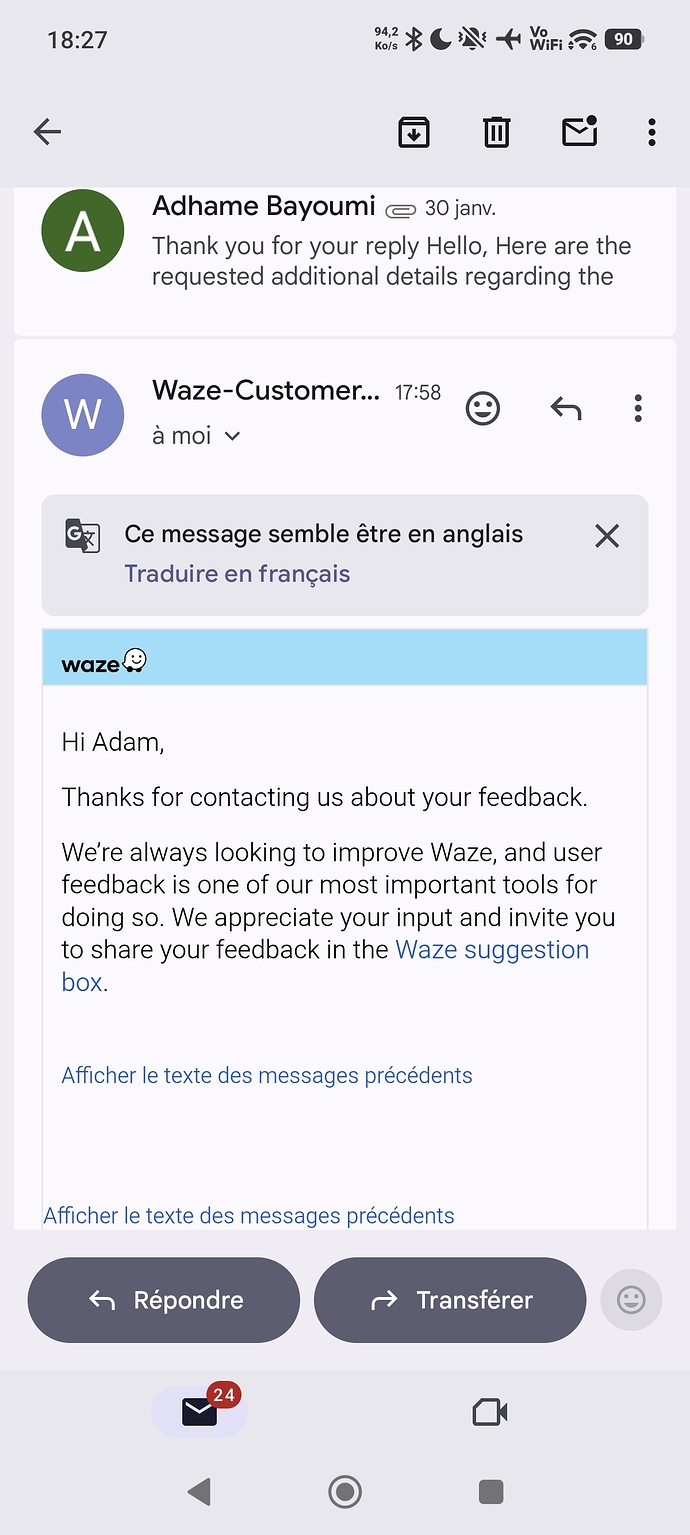The height and width of the screenshot is (1535, 690).
Task: Tap "Traduire en français" link
Action: pyautogui.click(x=237, y=574)
